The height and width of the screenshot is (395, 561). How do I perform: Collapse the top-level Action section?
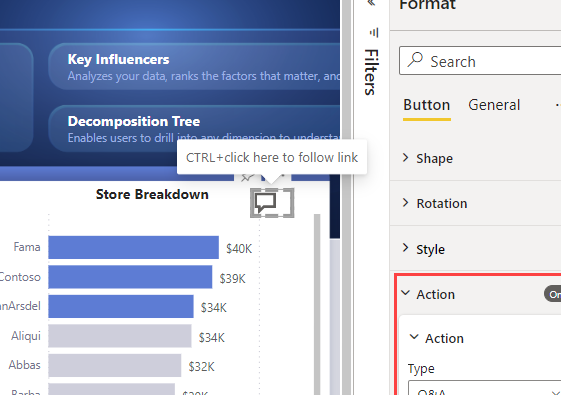click(405, 293)
